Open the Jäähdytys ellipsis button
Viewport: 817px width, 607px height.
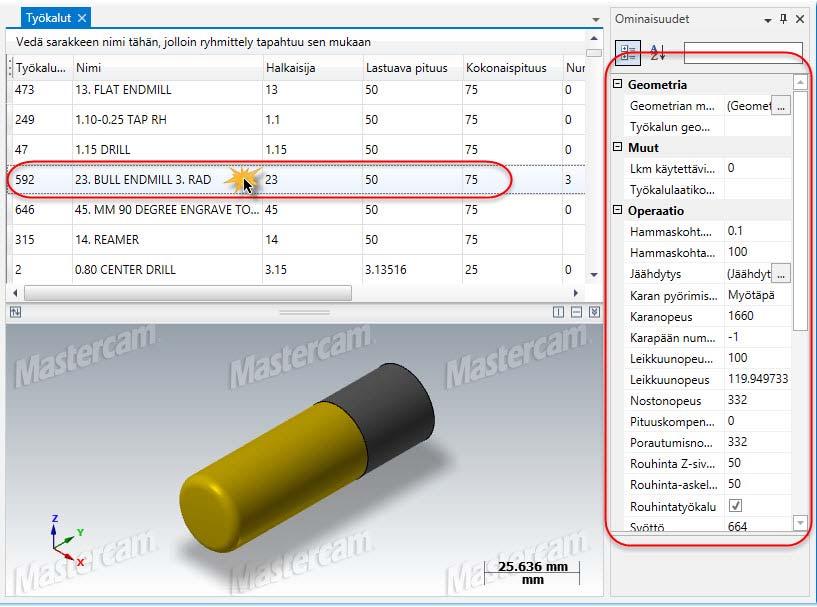(x=781, y=274)
